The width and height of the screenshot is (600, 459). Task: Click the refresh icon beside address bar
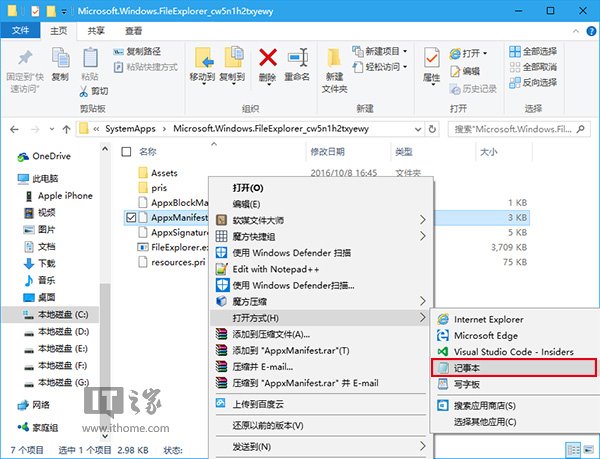(x=432, y=129)
